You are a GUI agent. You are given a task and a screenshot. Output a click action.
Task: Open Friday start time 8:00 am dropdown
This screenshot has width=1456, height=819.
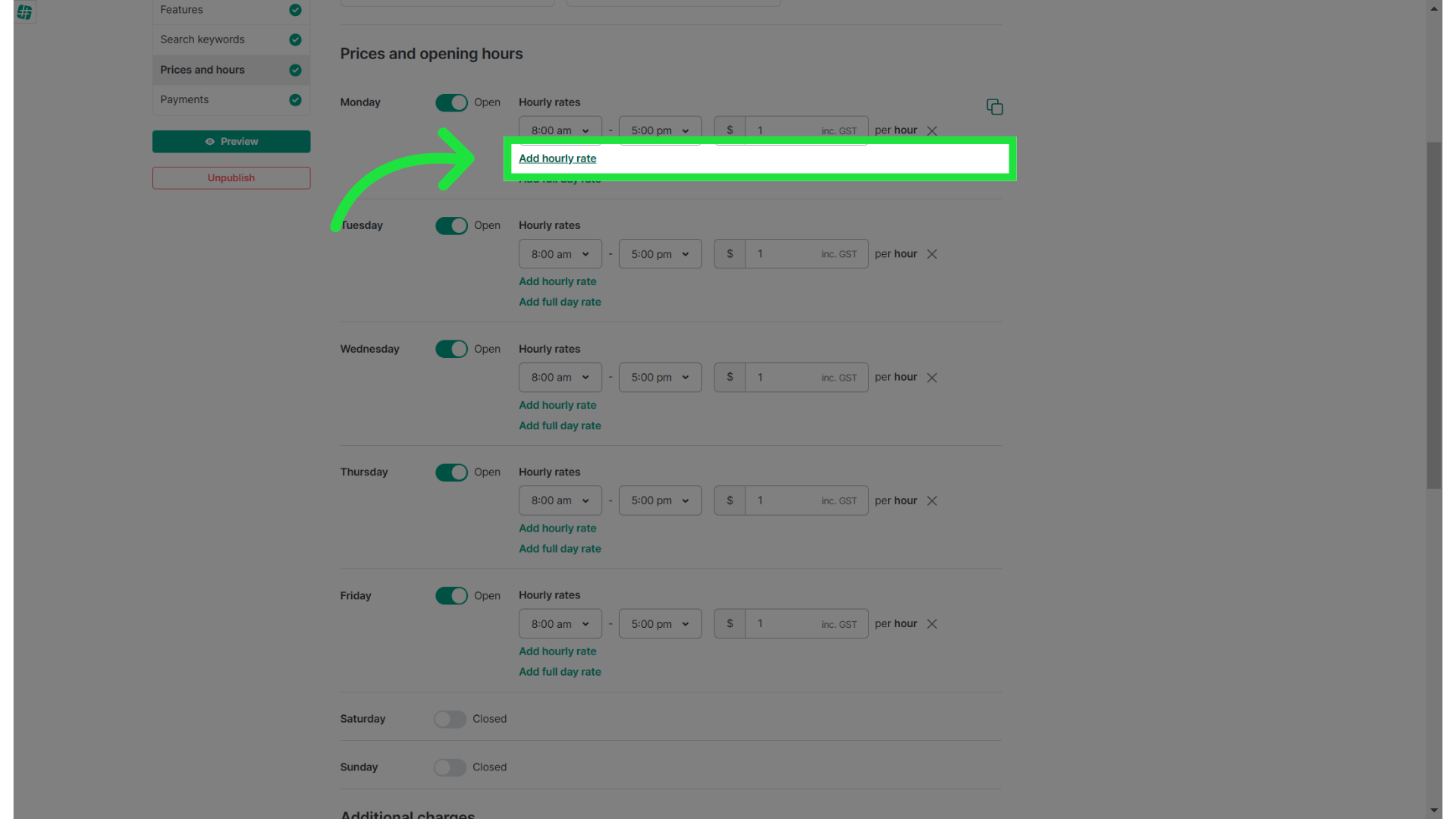(560, 624)
